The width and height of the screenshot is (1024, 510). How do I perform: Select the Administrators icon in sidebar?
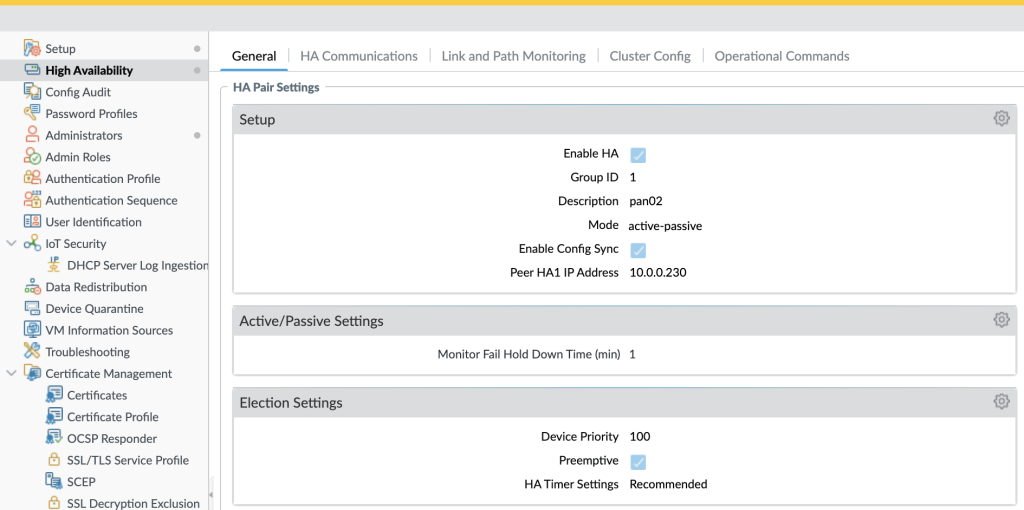pyautogui.click(x=32, y=135)
